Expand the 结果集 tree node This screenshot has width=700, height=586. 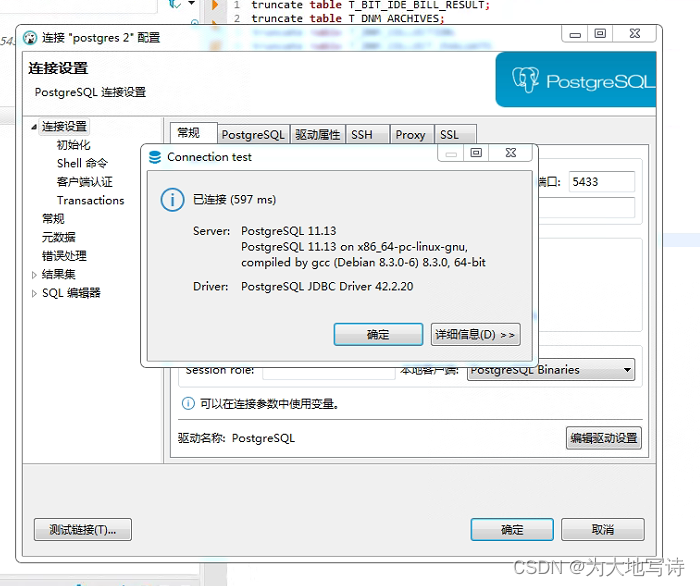[x=34, y=274]
